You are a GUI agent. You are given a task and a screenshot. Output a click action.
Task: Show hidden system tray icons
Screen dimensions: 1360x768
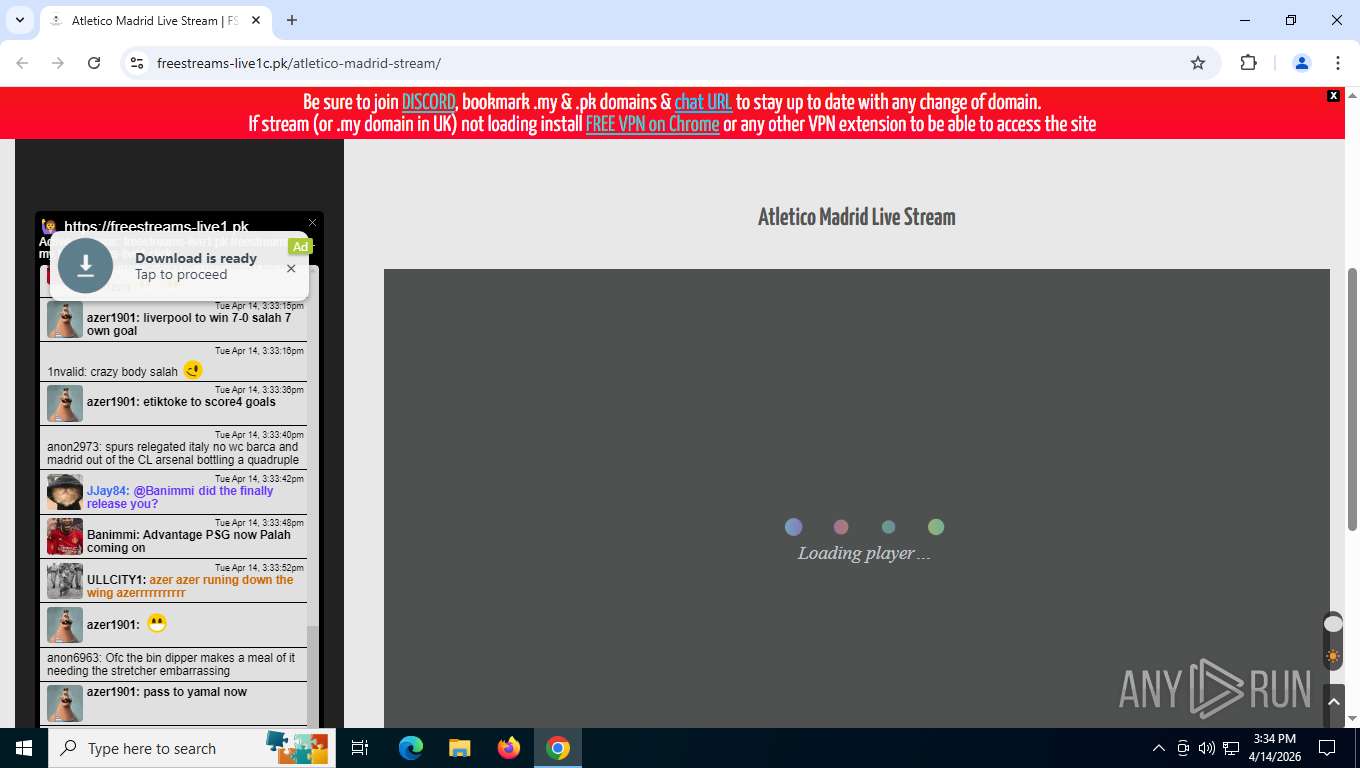tap(1159, 748)
